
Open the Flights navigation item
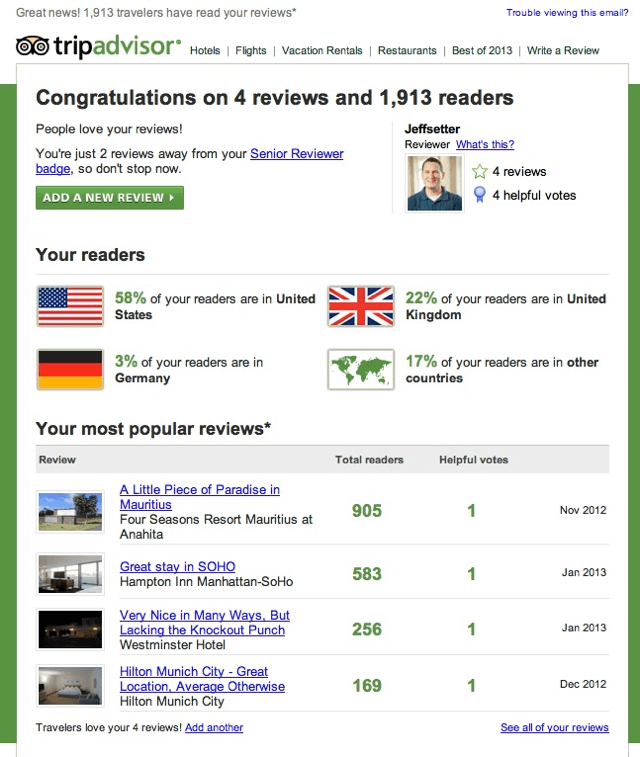(250, 51)
